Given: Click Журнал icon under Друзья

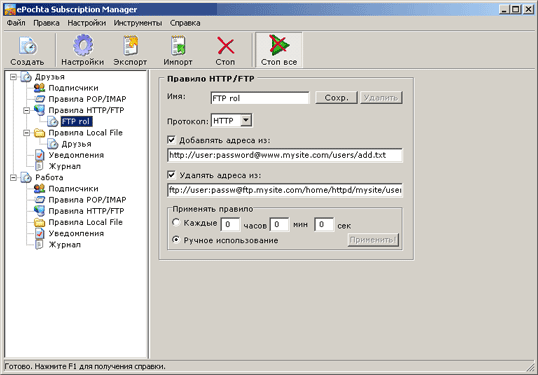Looking at the screenshot, I should [39, 166].
